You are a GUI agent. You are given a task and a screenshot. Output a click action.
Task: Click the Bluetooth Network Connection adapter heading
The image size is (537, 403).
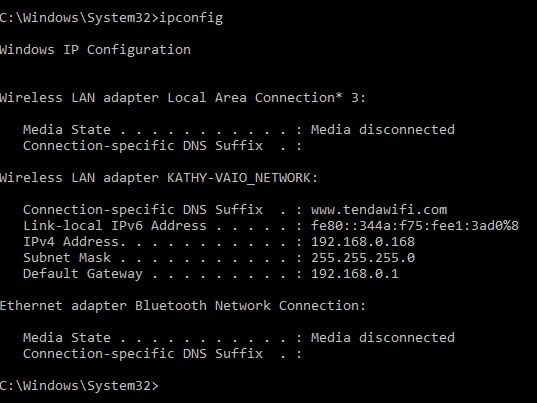(x=183, y=306)
